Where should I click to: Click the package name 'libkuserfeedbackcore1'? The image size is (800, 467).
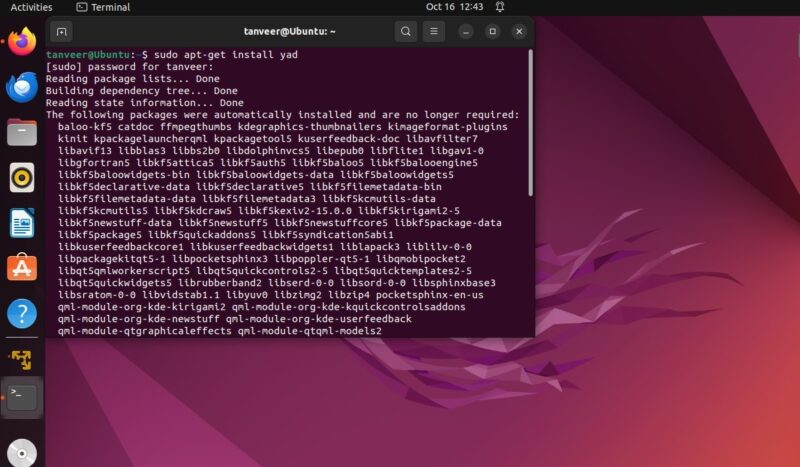coord(120,247)
